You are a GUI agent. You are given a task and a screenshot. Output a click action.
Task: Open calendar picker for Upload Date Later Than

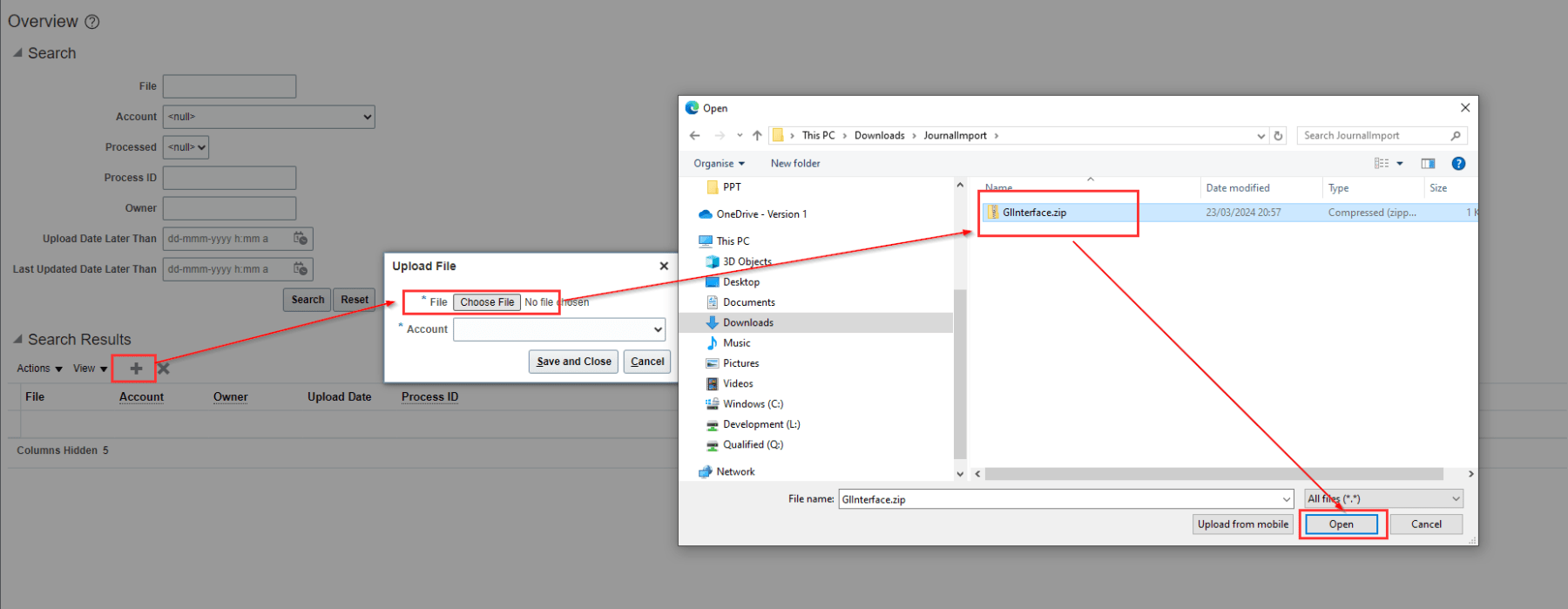[x=301, y=239]
